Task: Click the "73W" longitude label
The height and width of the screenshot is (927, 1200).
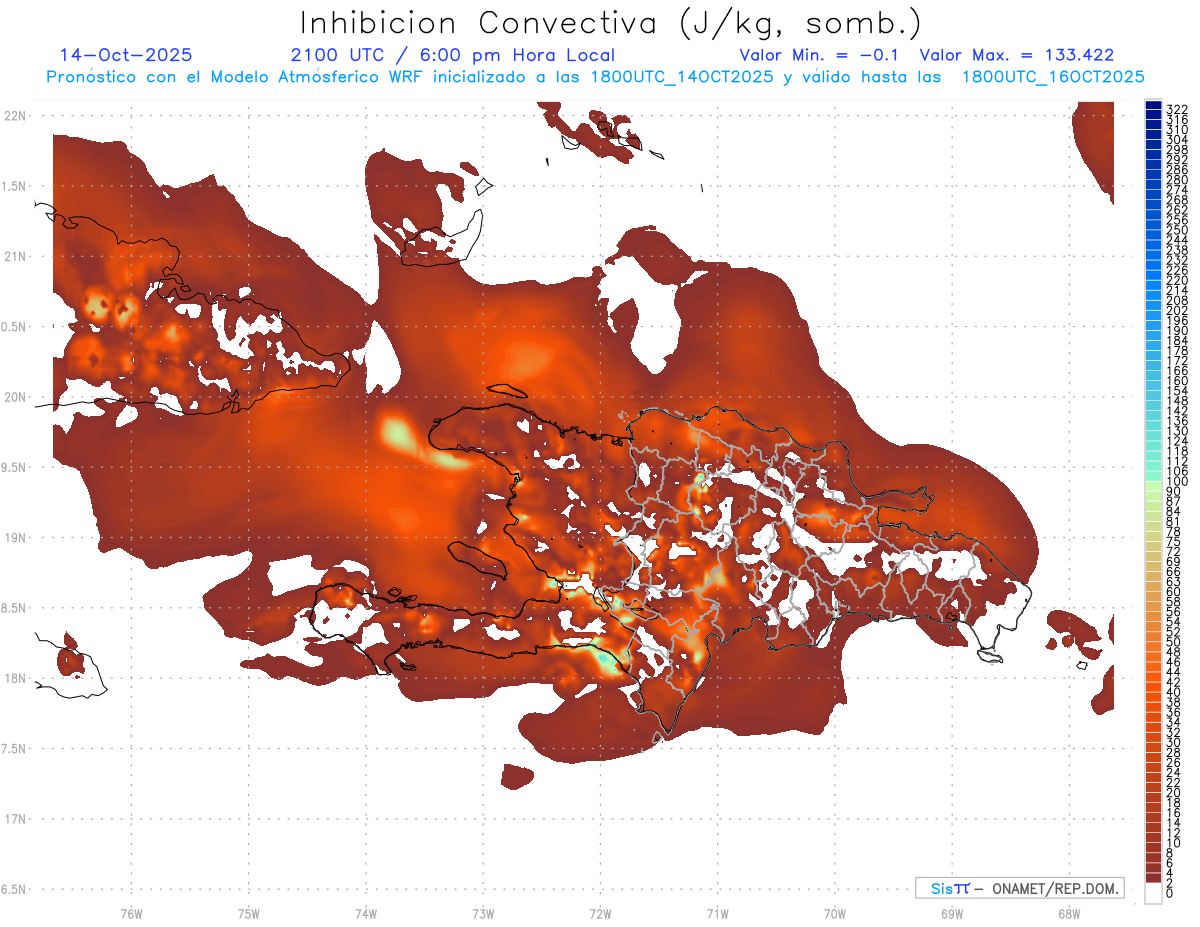Action: [483, 912]
